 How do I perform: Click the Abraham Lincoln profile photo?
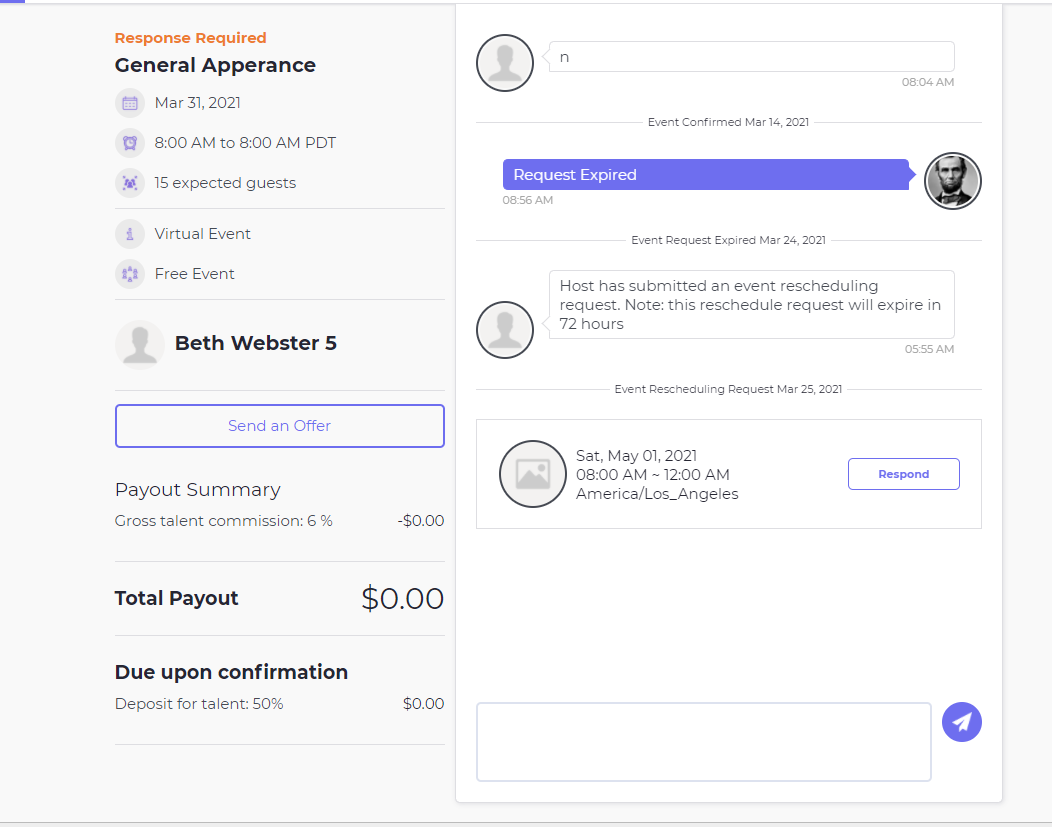point(953,181)
